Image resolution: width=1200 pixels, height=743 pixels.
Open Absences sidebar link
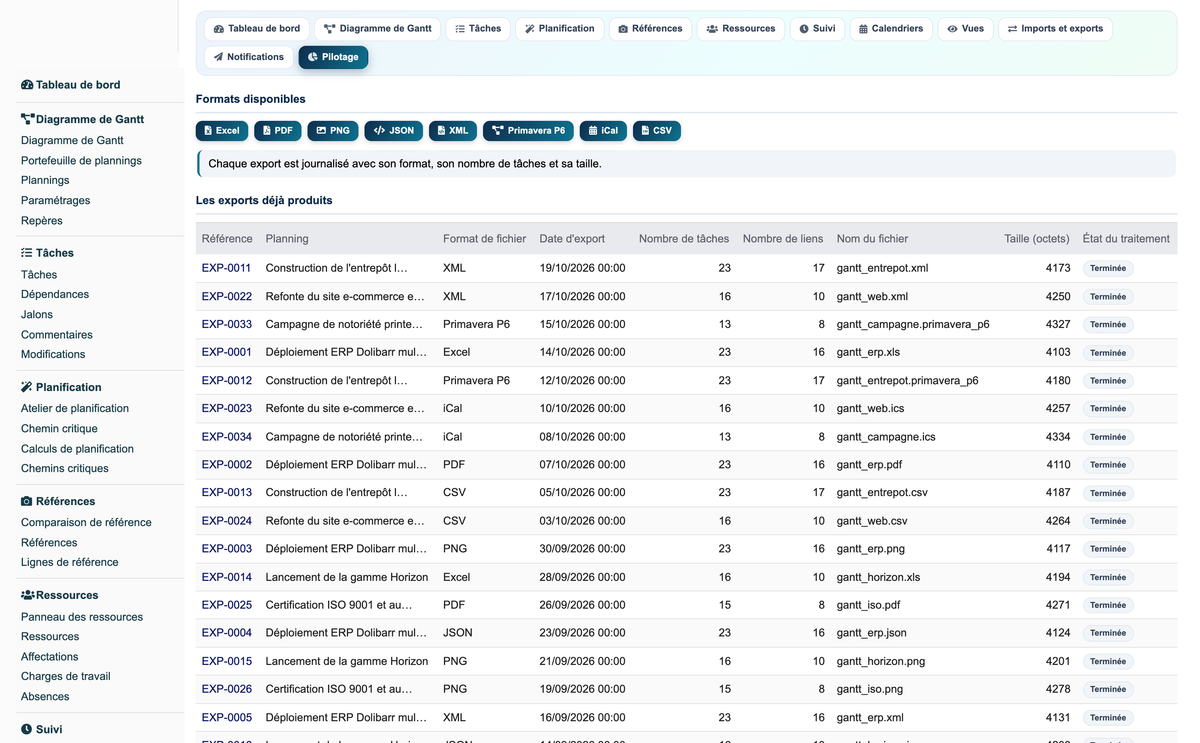coord(45,697)
